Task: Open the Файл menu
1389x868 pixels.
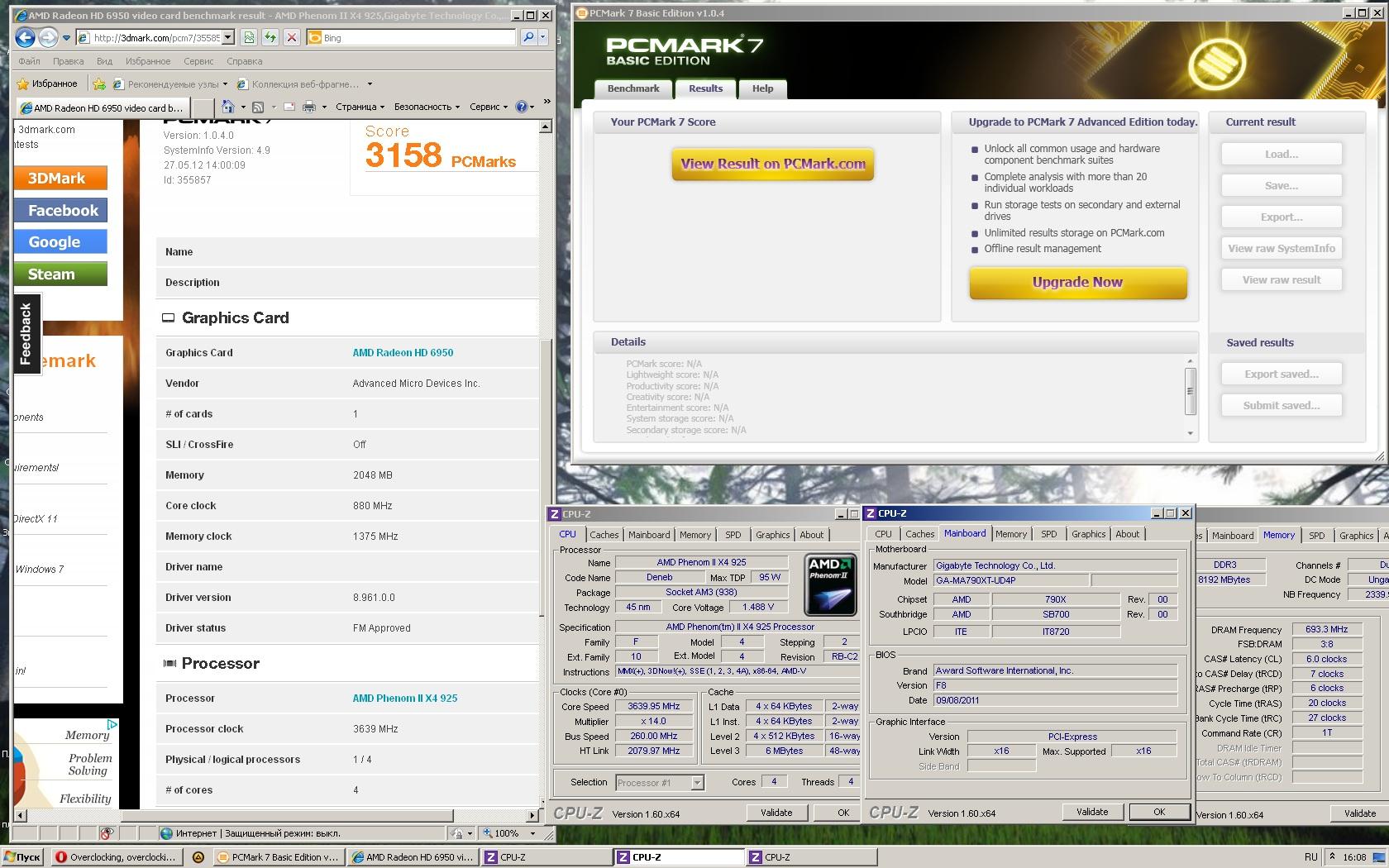Action: click(29, 61)
